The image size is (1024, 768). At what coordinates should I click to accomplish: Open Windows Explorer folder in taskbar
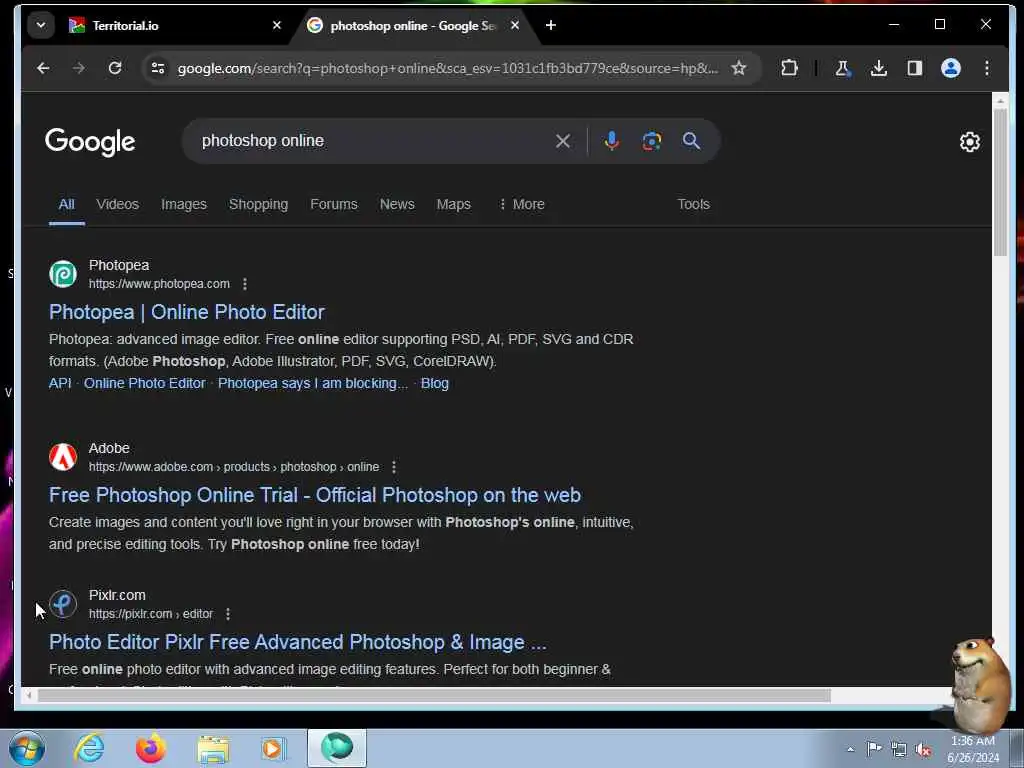click(x=213, y=749)
